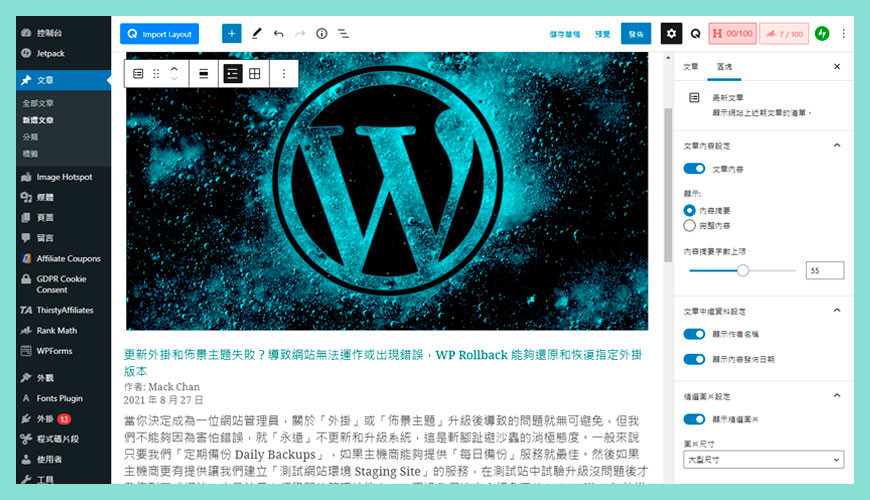870x500 pixels.
Task: Click the Qubely Q icon in the top bar
Action: 695,34
